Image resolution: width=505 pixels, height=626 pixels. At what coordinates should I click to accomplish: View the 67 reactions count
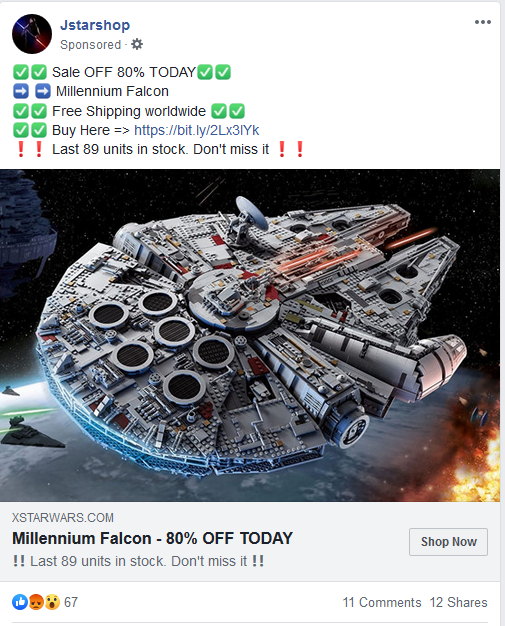[x=71, y=602]
